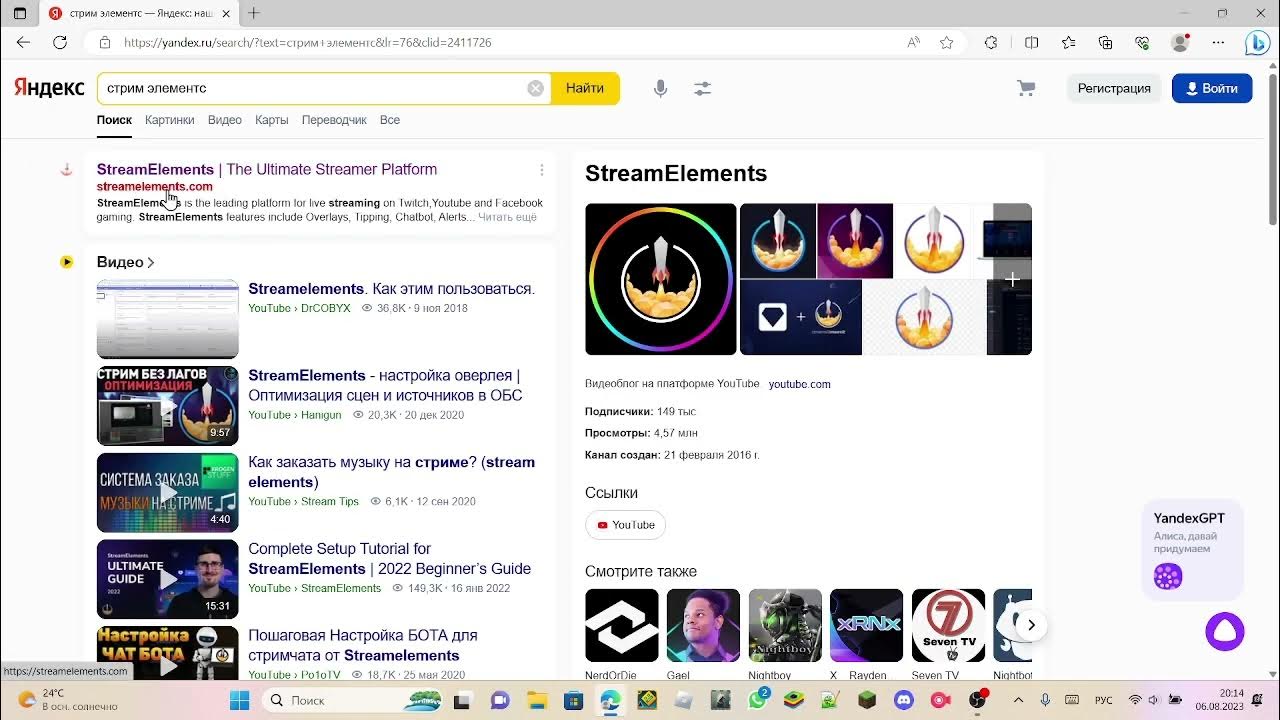This screenshot has height=720, width=1280.
Task: Open the youtube.com source link
Action: tap(800, 384)
